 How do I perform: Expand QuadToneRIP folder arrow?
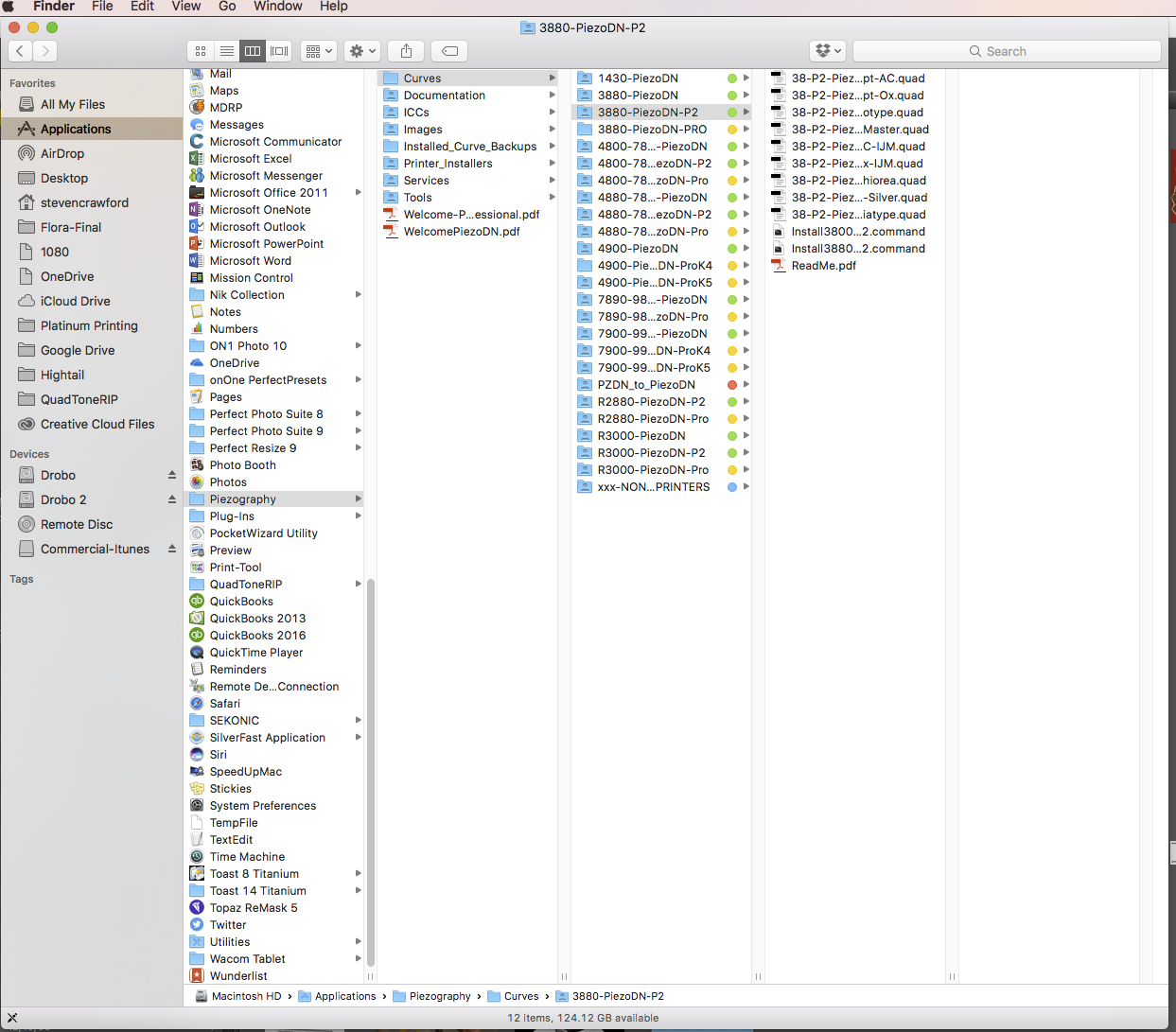coord(359,585)
